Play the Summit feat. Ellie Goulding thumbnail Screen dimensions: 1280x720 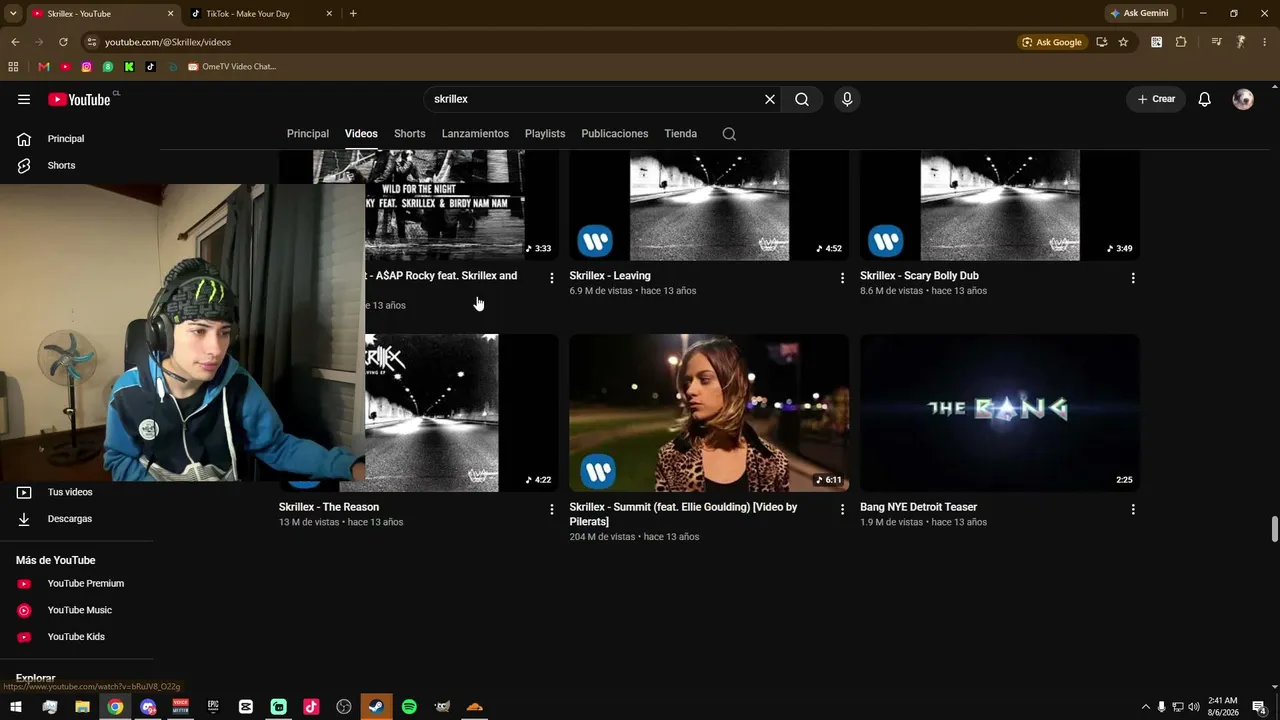point(709,413)
